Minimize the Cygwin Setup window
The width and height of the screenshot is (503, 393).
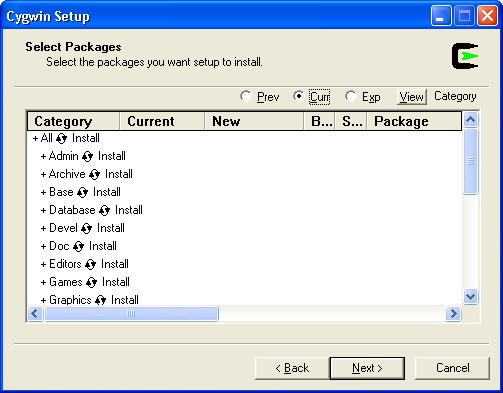click(441, 16)
